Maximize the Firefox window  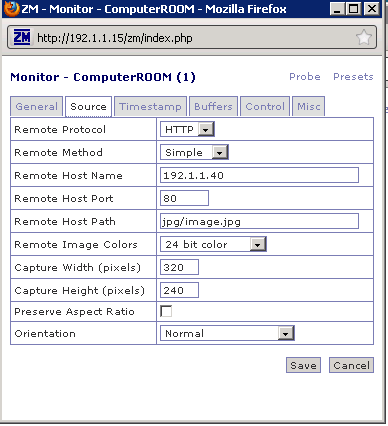[354, 8]
